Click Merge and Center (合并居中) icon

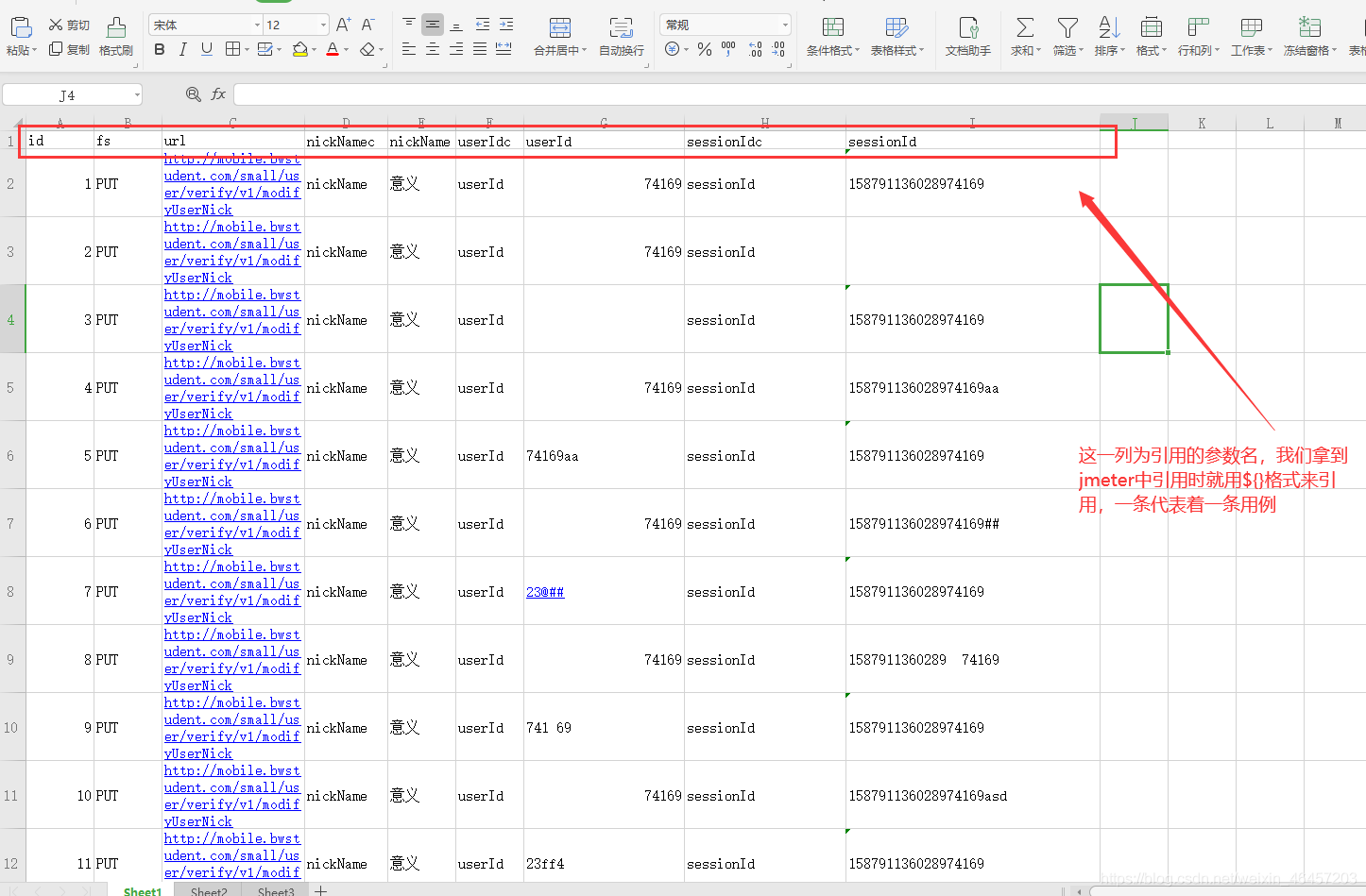pos(560,26)
